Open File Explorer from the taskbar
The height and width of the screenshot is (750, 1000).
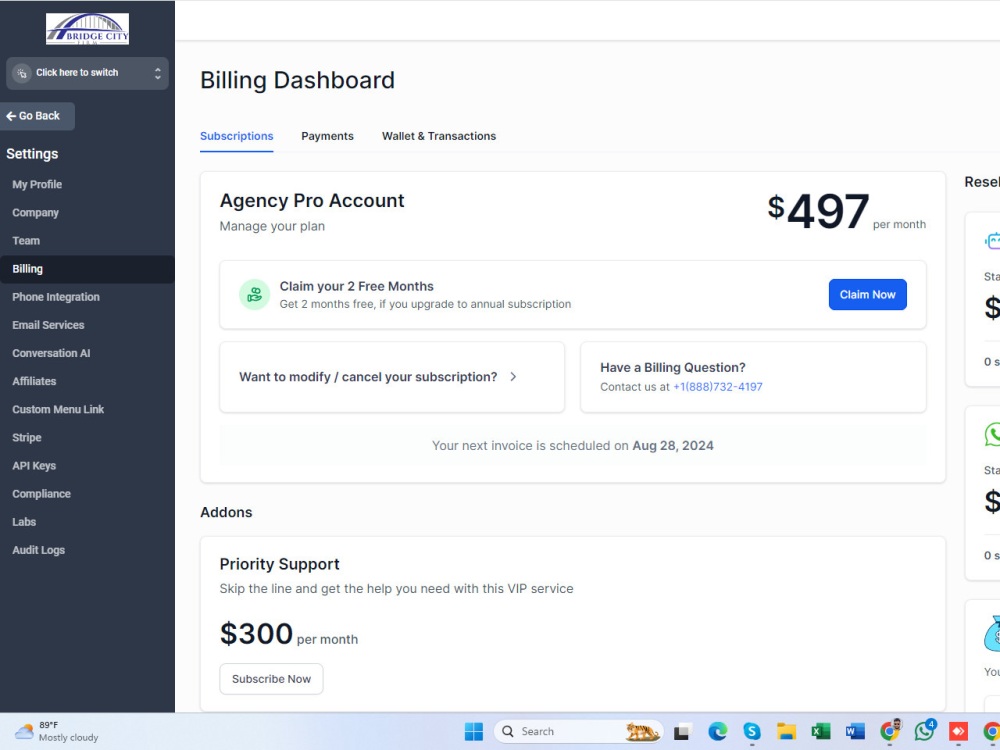[x=786, y=732]
